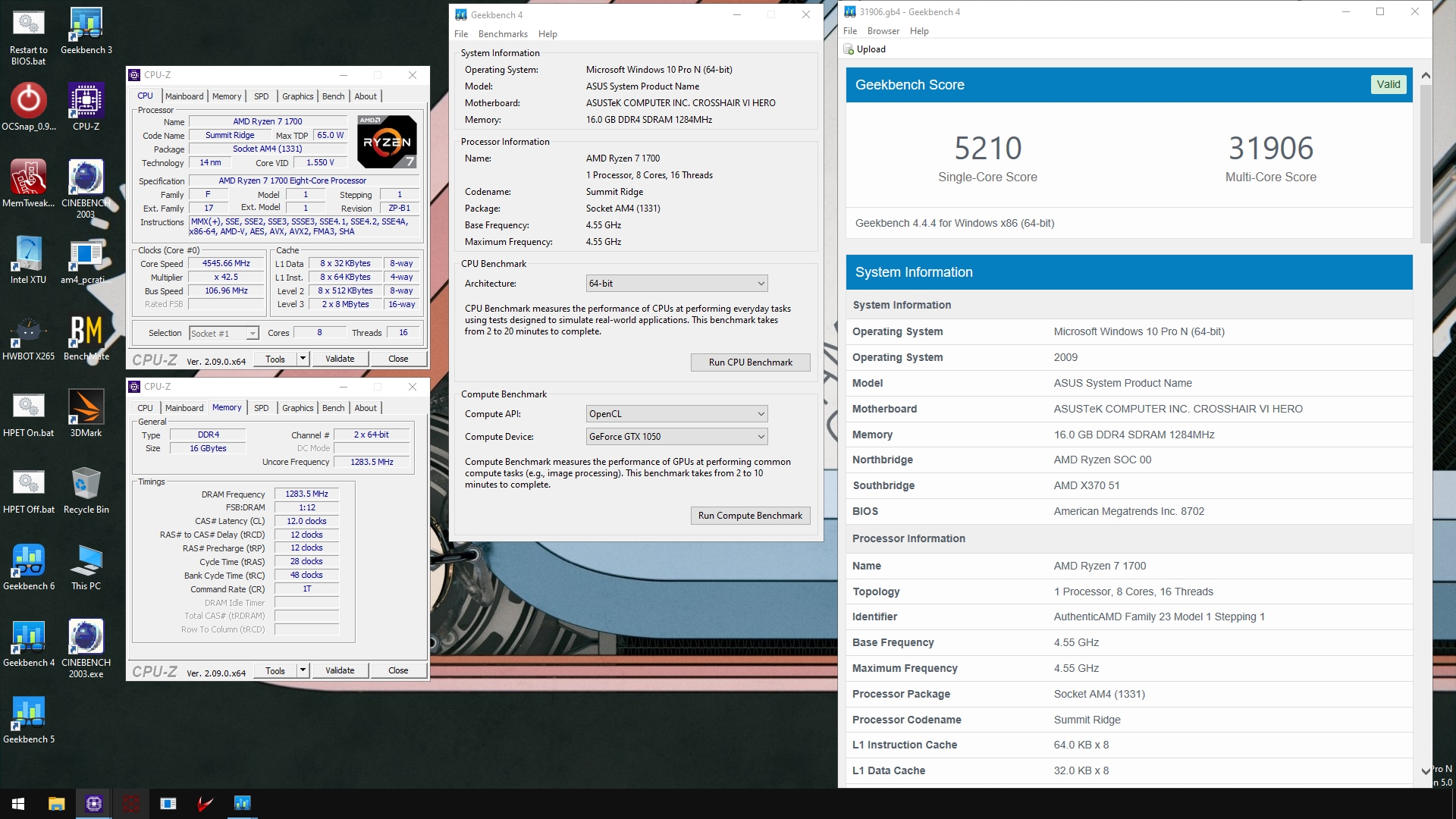Launch Geekbench 5 desktop shortcut

[28, 720]
